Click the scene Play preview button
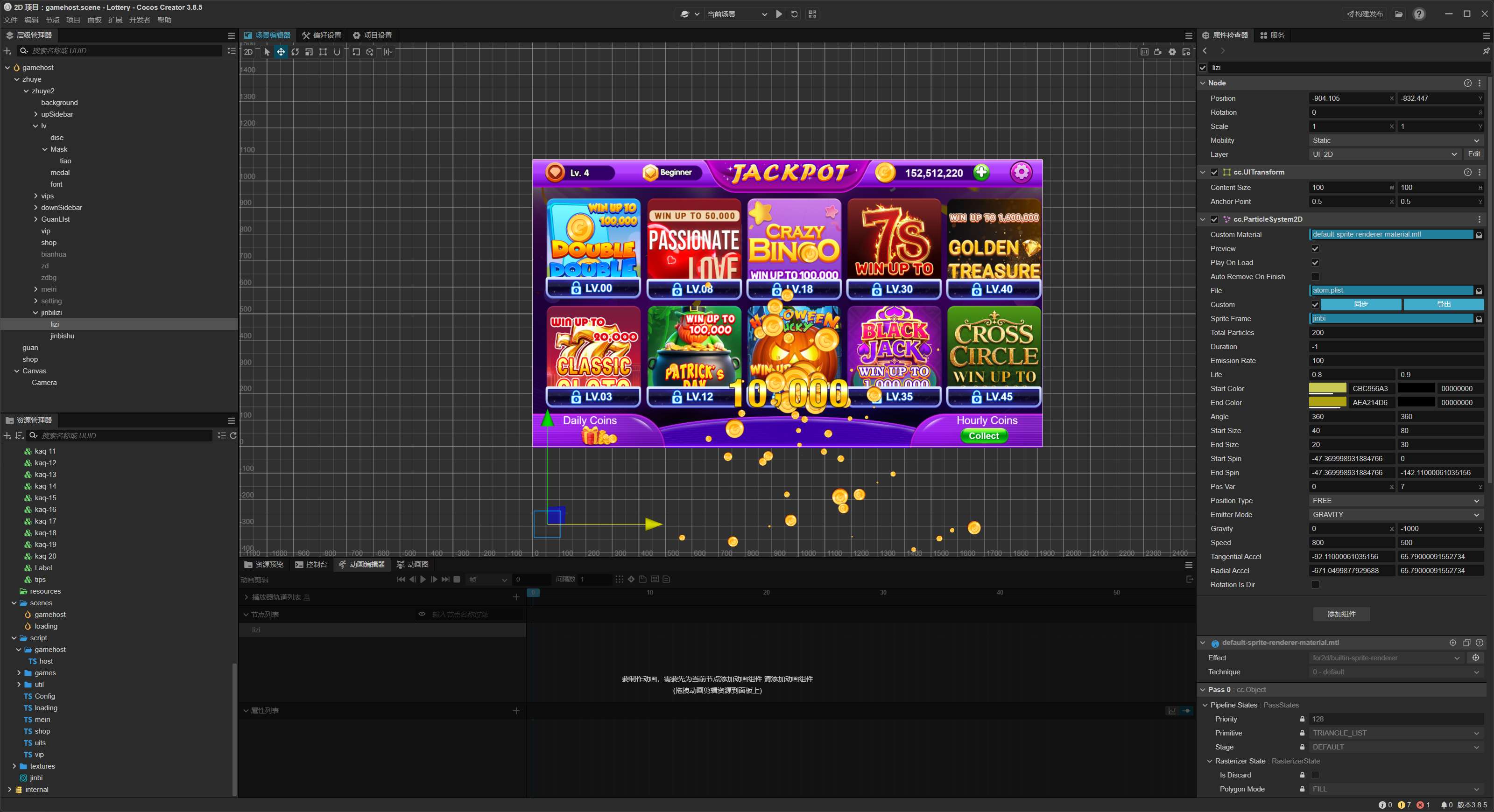Screen dimensions: 1494x812 point(779,14)
